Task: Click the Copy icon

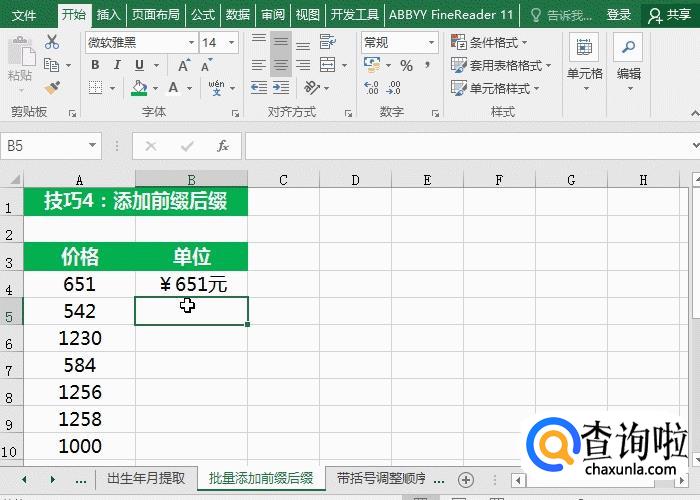Action: [52, 65]
